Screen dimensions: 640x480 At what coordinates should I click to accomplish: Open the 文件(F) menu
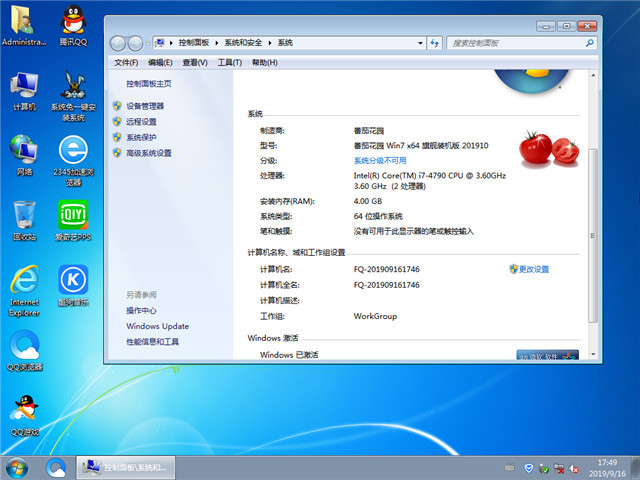(x=126, y=62)
